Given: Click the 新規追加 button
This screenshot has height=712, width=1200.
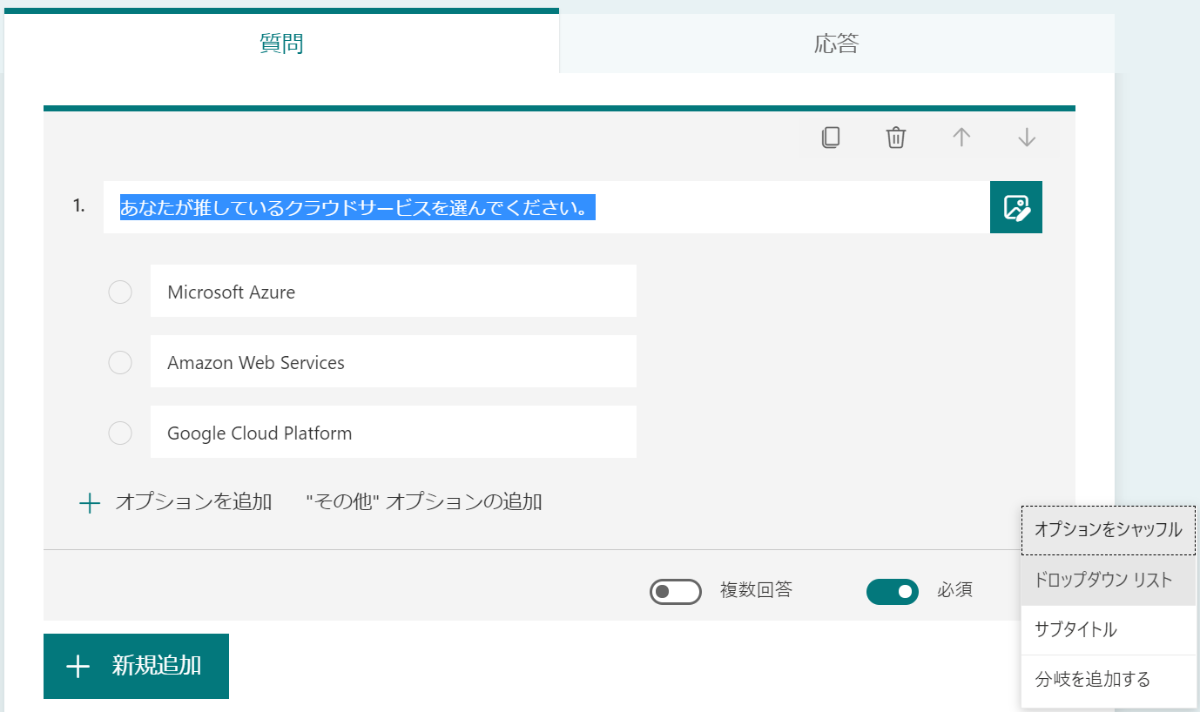Looking at the screenshot, I should pyautogui.click(x=136, y=666).
